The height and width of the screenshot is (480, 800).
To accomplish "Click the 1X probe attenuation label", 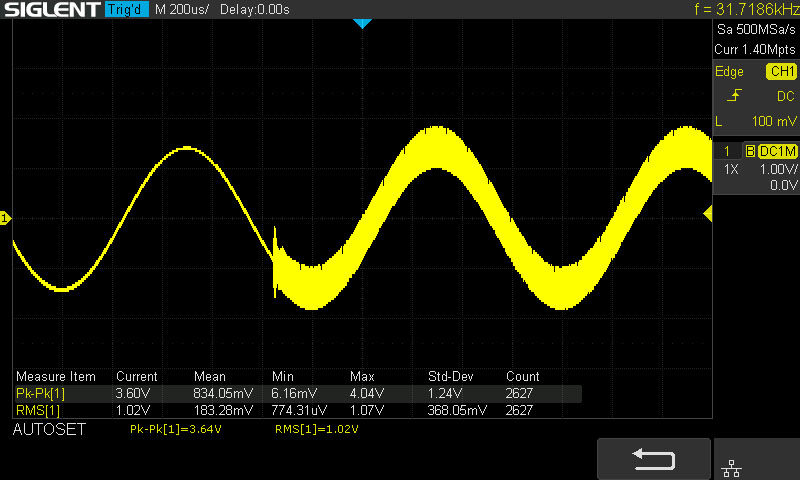I will [731, 169].
